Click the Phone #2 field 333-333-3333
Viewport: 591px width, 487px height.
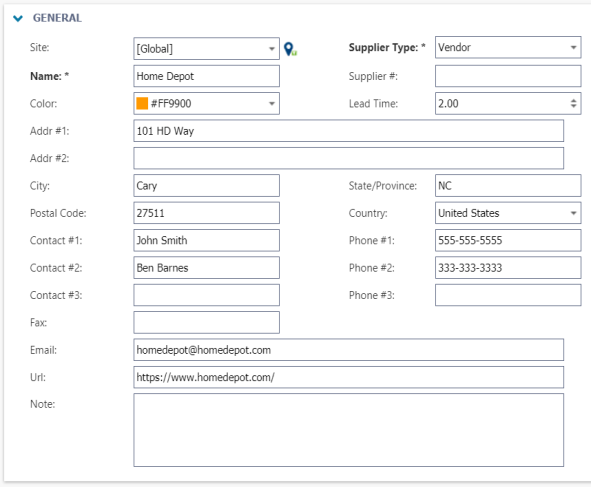tap(508, 268)
